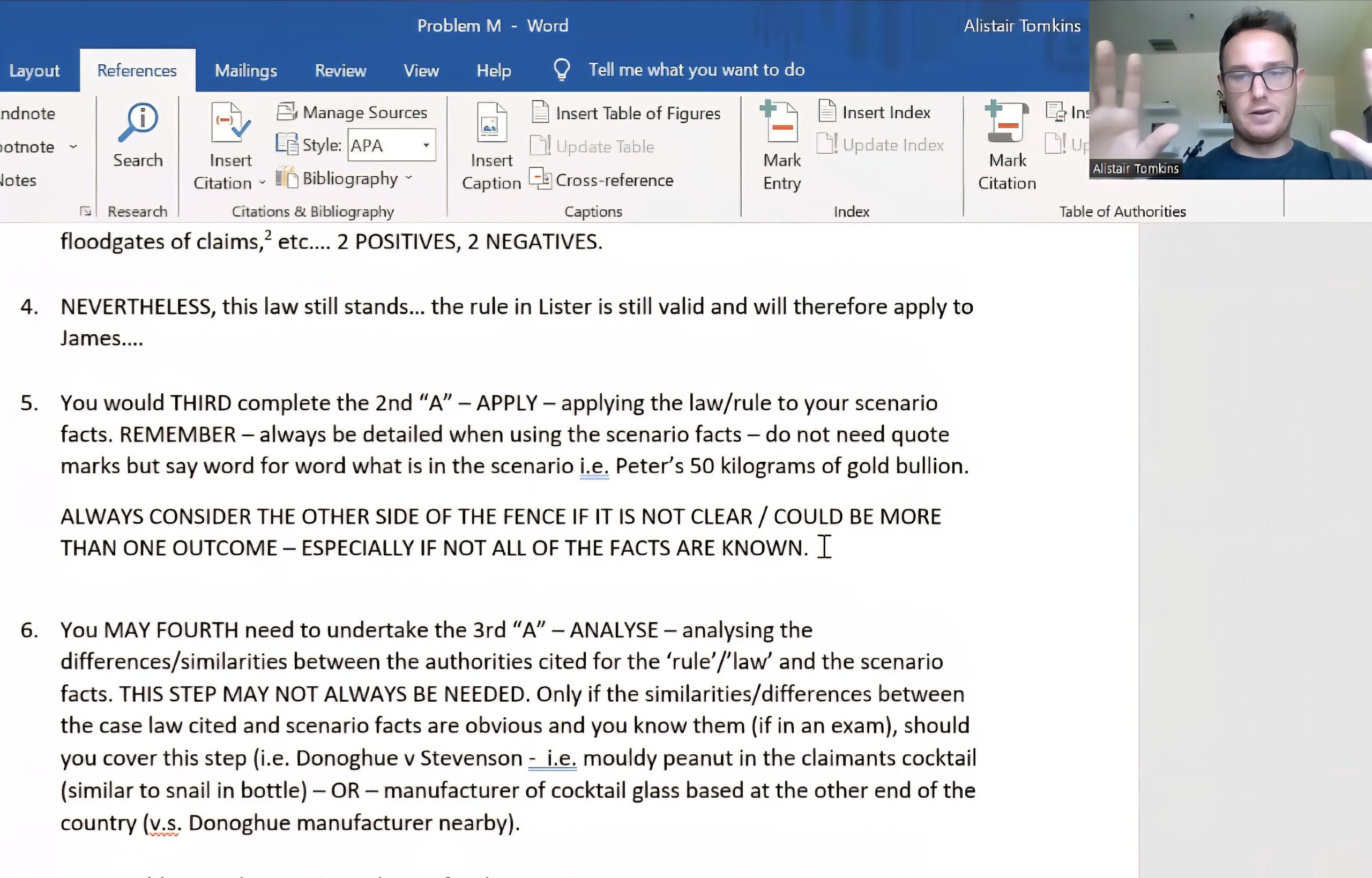Click the Alistair Tomkins account name
Viewport: 1372px width, 878px height.
1022,26
